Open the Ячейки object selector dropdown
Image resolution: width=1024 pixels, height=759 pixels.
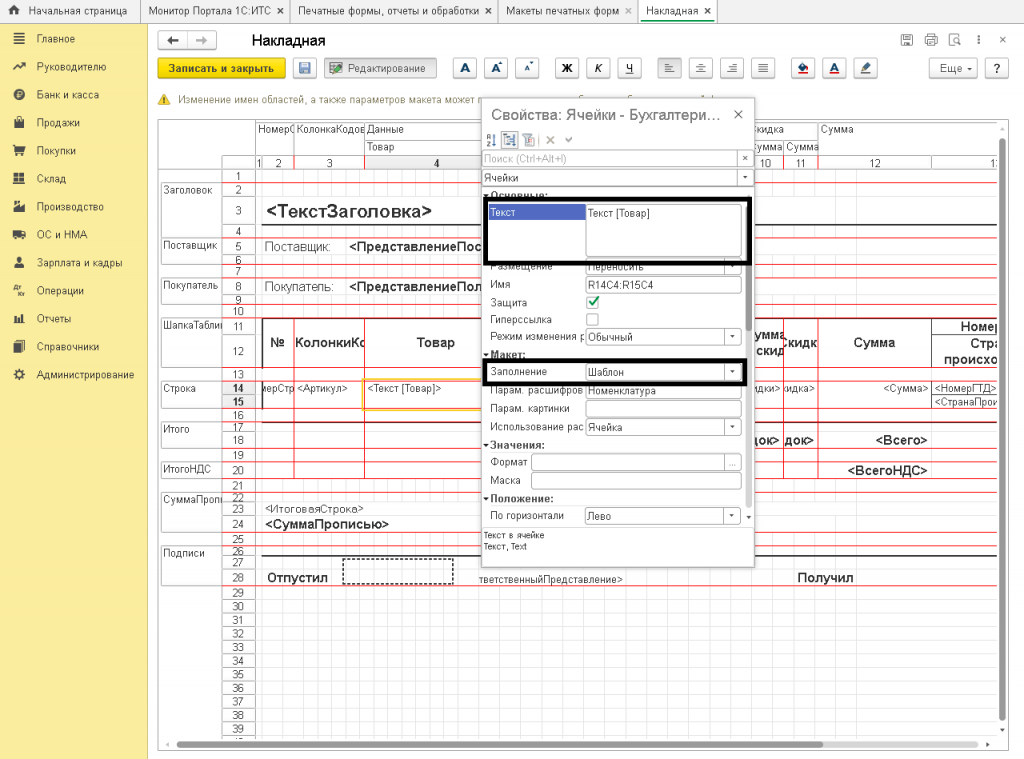click(x=744, y=177)
